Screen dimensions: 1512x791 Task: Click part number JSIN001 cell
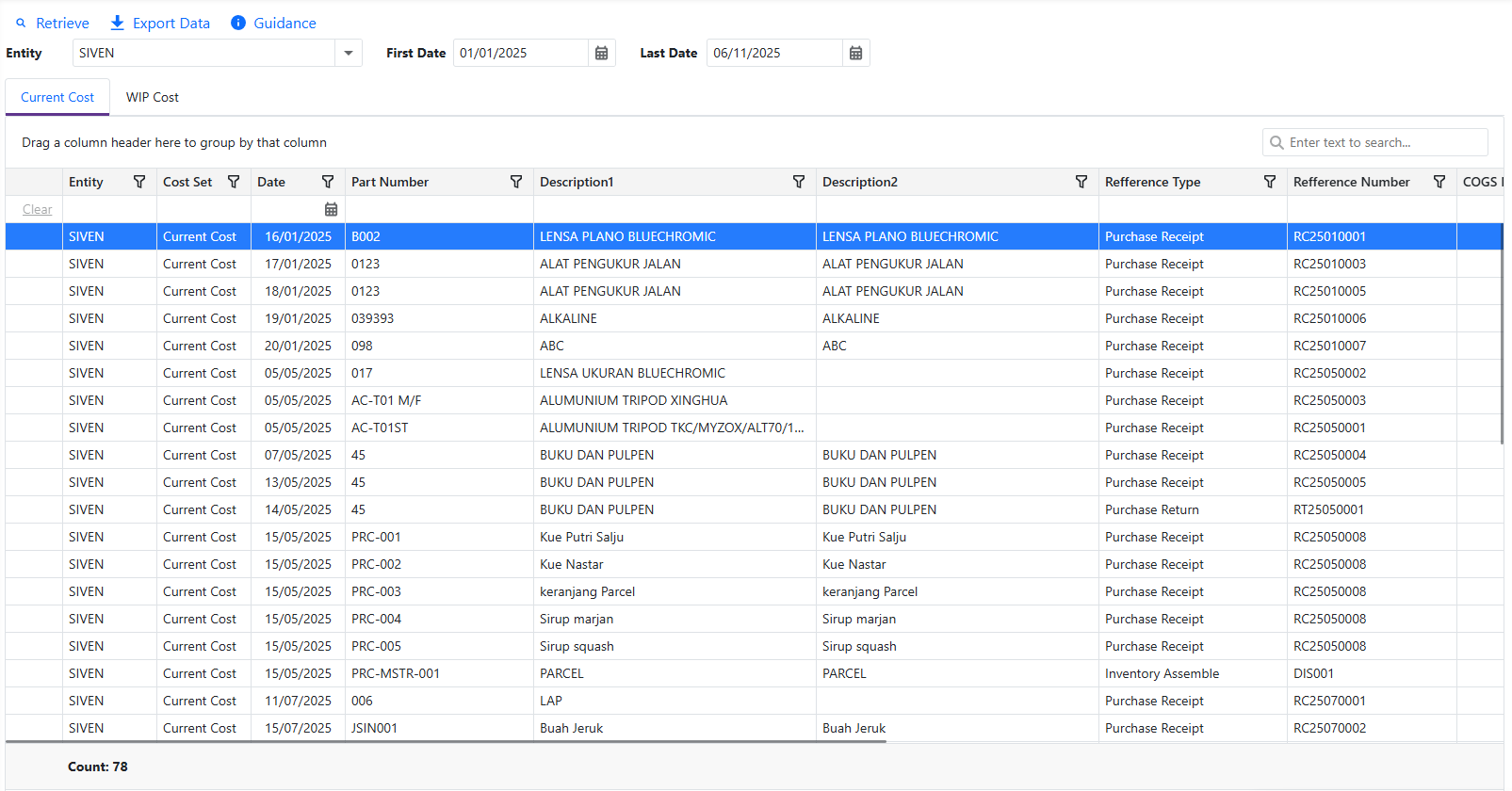point(439,728)
